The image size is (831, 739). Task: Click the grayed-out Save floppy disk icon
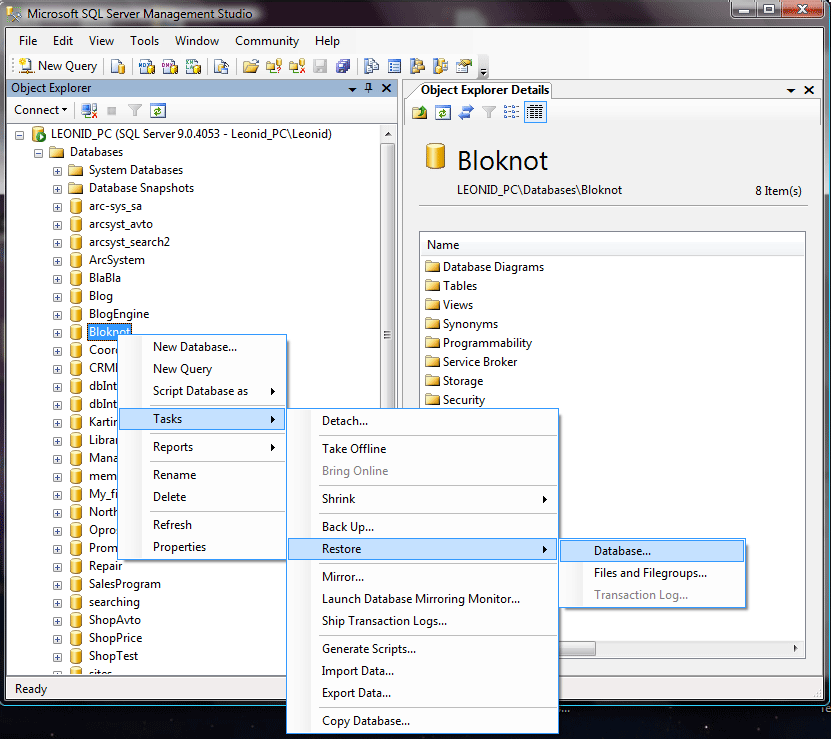pos(320,66)
